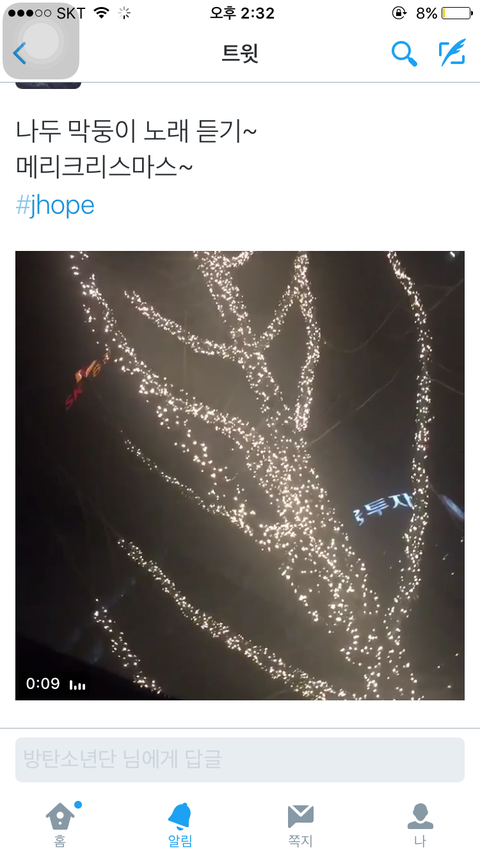Open search with the magnifier icon

point(404,54)
